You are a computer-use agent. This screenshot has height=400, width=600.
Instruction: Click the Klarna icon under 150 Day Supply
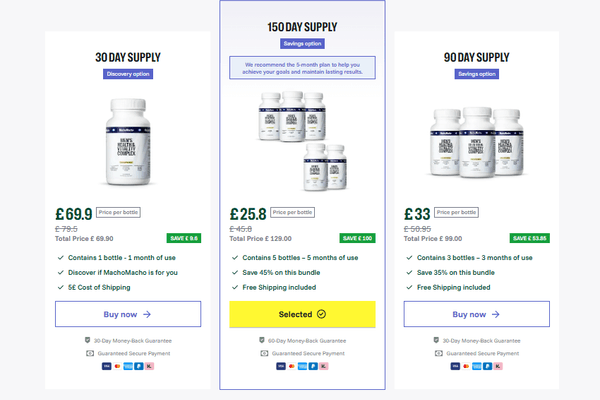pos(325,366)
